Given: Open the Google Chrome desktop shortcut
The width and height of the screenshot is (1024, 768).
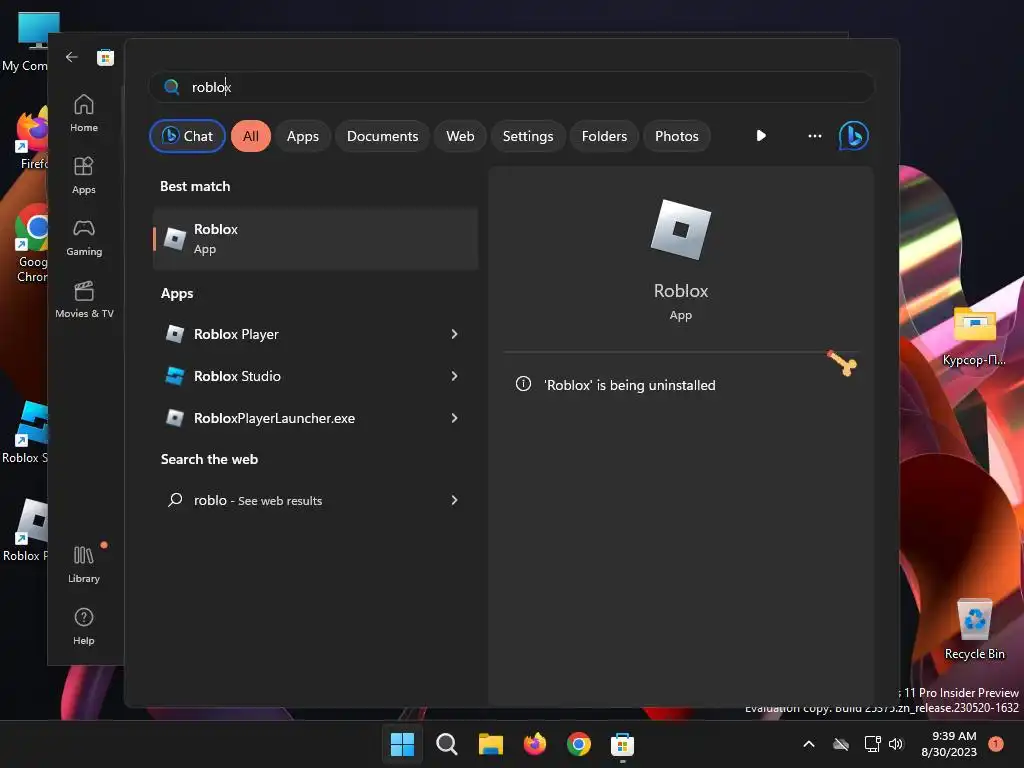Looking at the screenshot, I should point(31,244).
